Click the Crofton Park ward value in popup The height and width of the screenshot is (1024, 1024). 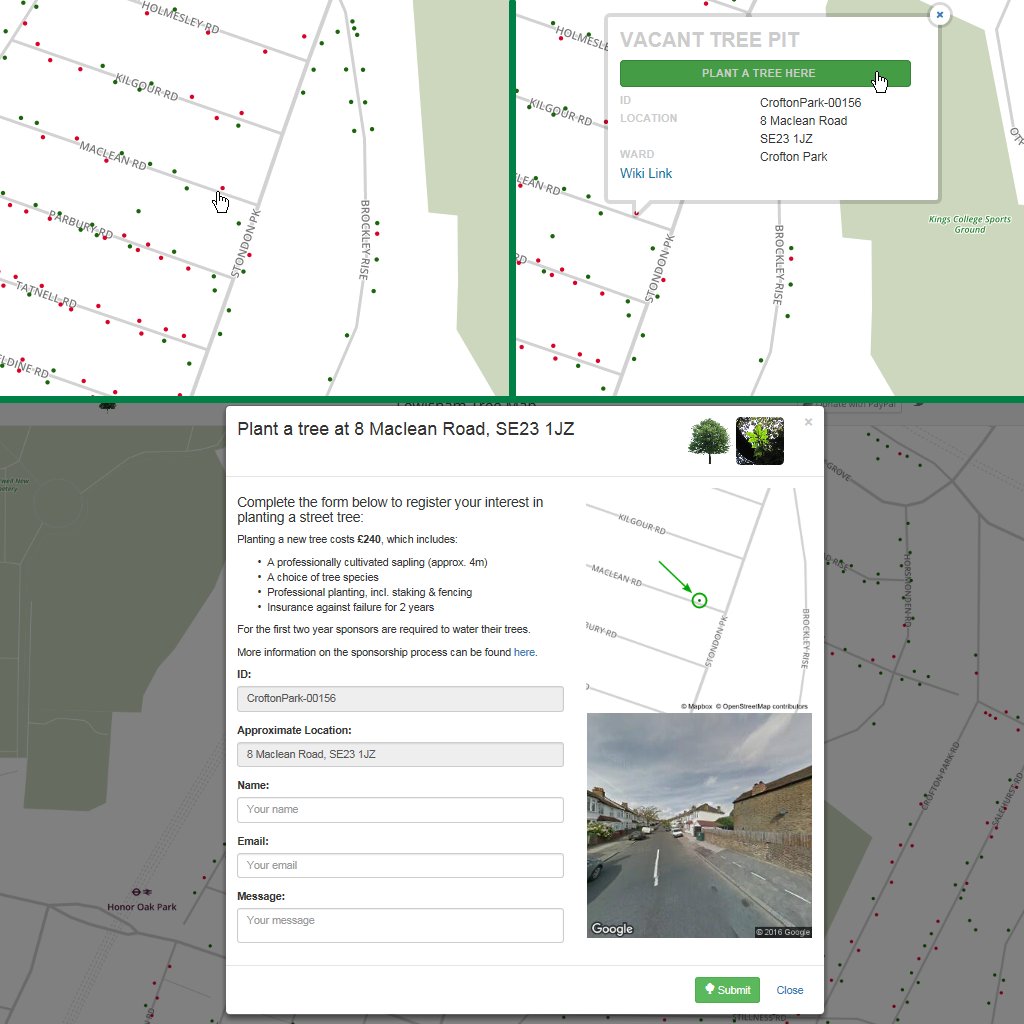coord(793,157)
